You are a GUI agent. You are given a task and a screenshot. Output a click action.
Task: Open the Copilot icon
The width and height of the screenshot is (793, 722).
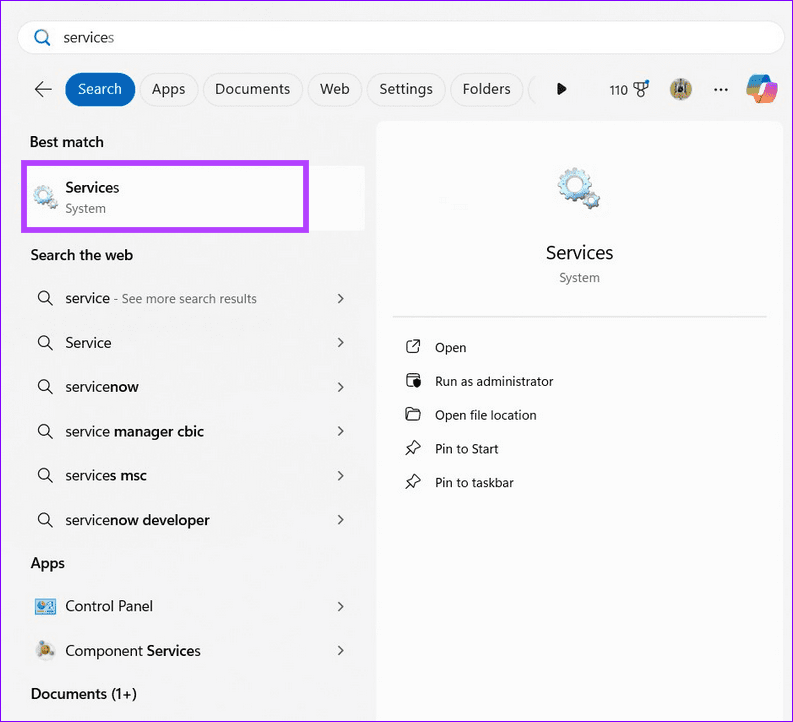(762, 89)
